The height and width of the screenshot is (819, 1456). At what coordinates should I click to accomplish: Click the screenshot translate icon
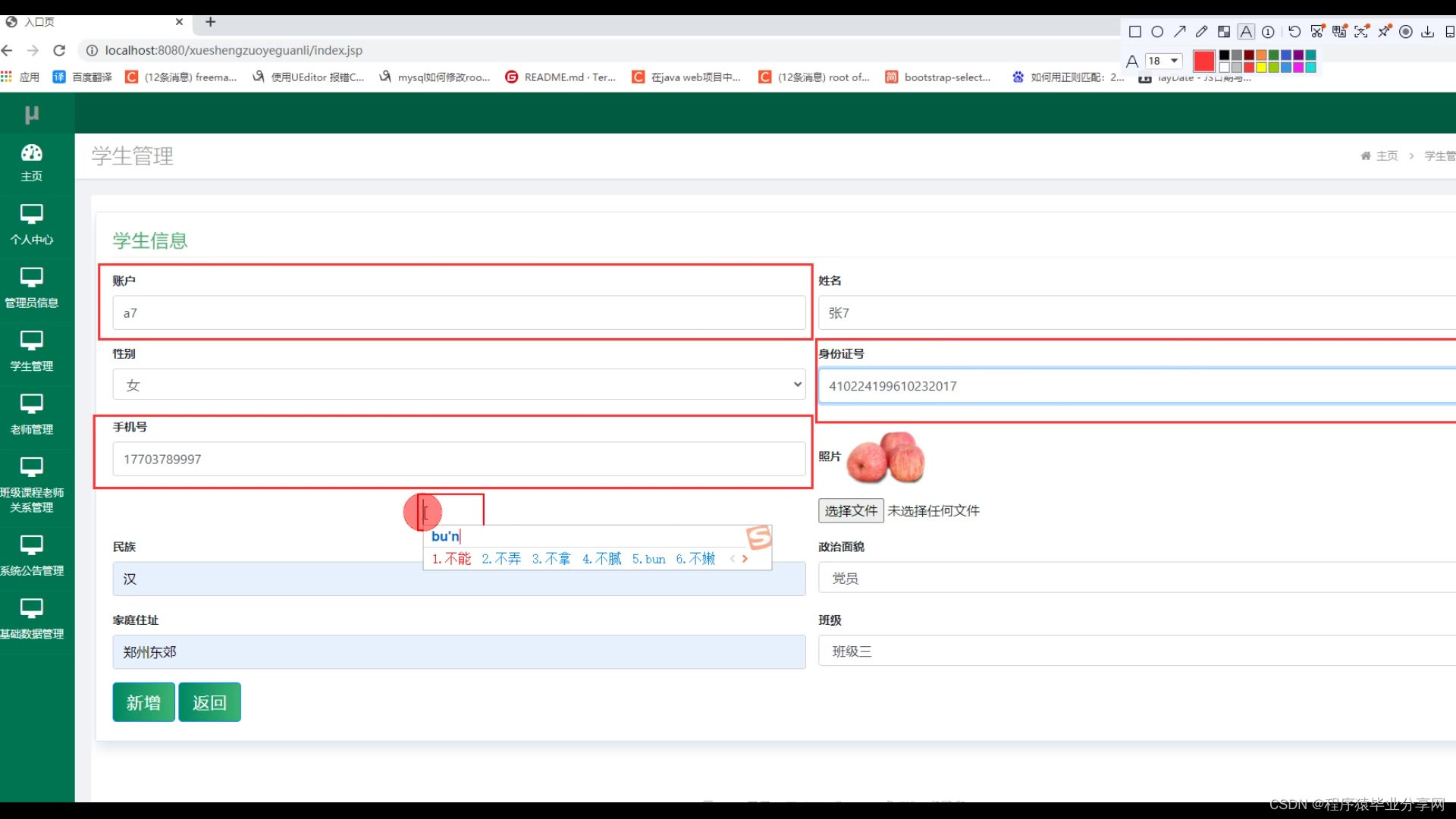(1339, 32)
